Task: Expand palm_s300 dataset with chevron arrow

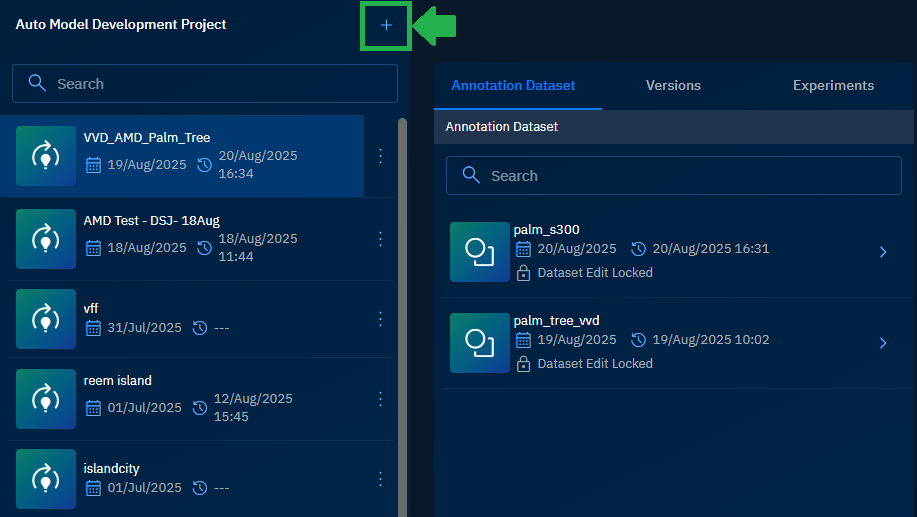Action: click(882, 252)
